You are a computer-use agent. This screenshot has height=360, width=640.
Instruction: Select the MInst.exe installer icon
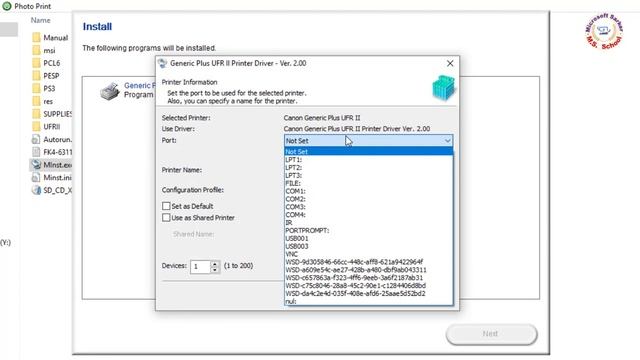pyautogui.click(x=36, y=164)
